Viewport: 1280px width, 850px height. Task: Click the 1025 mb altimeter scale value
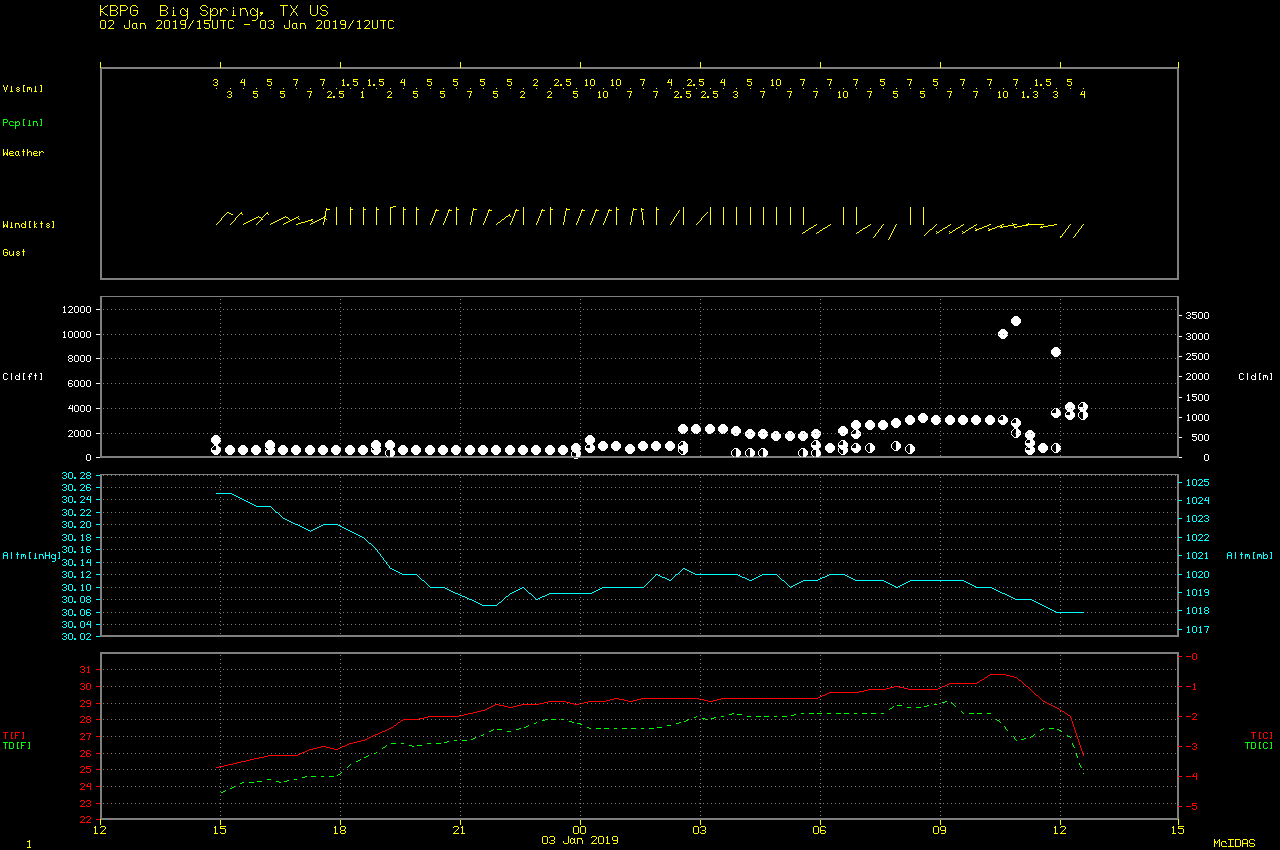(x=1198, y=482)
